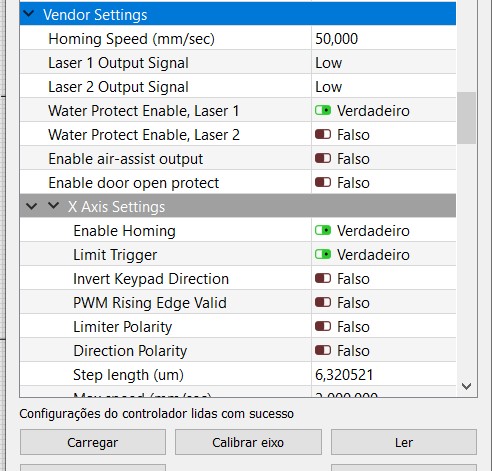Flip the Limiter Polarity switch

point(323,326)
